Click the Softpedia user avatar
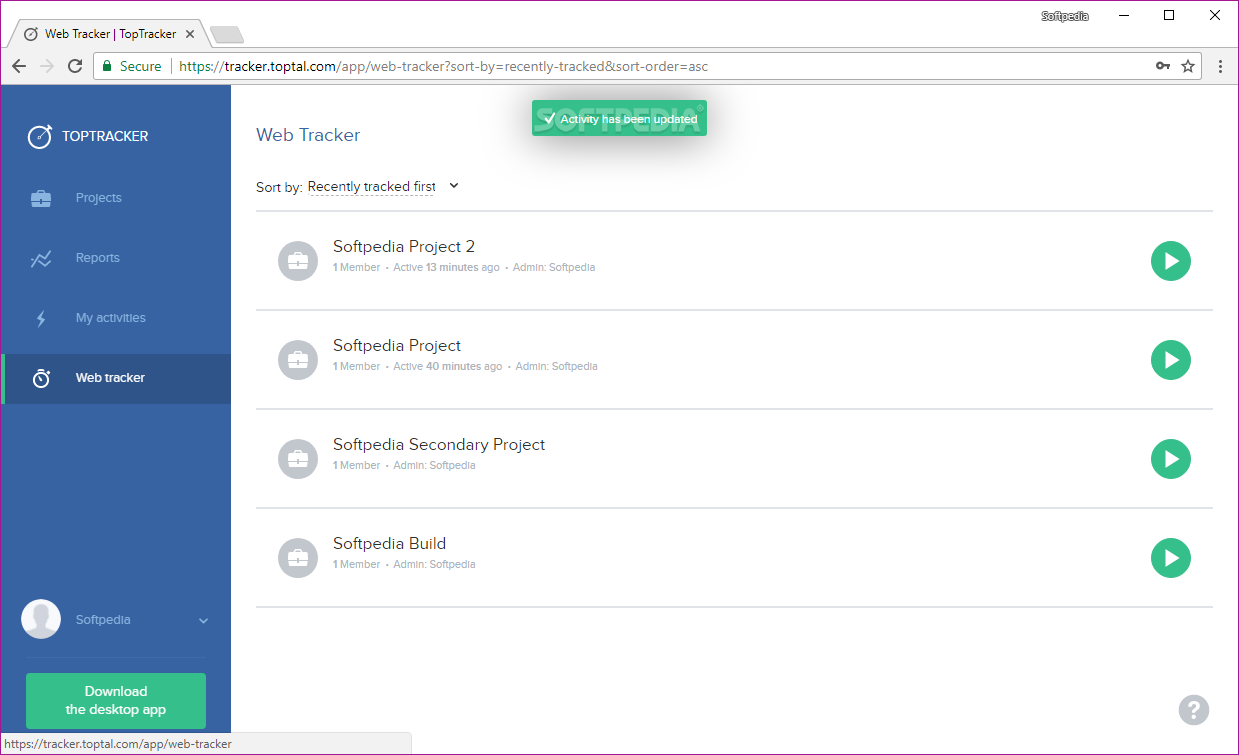Screen dimensions: 1239x755 click(x=41, y=619)
